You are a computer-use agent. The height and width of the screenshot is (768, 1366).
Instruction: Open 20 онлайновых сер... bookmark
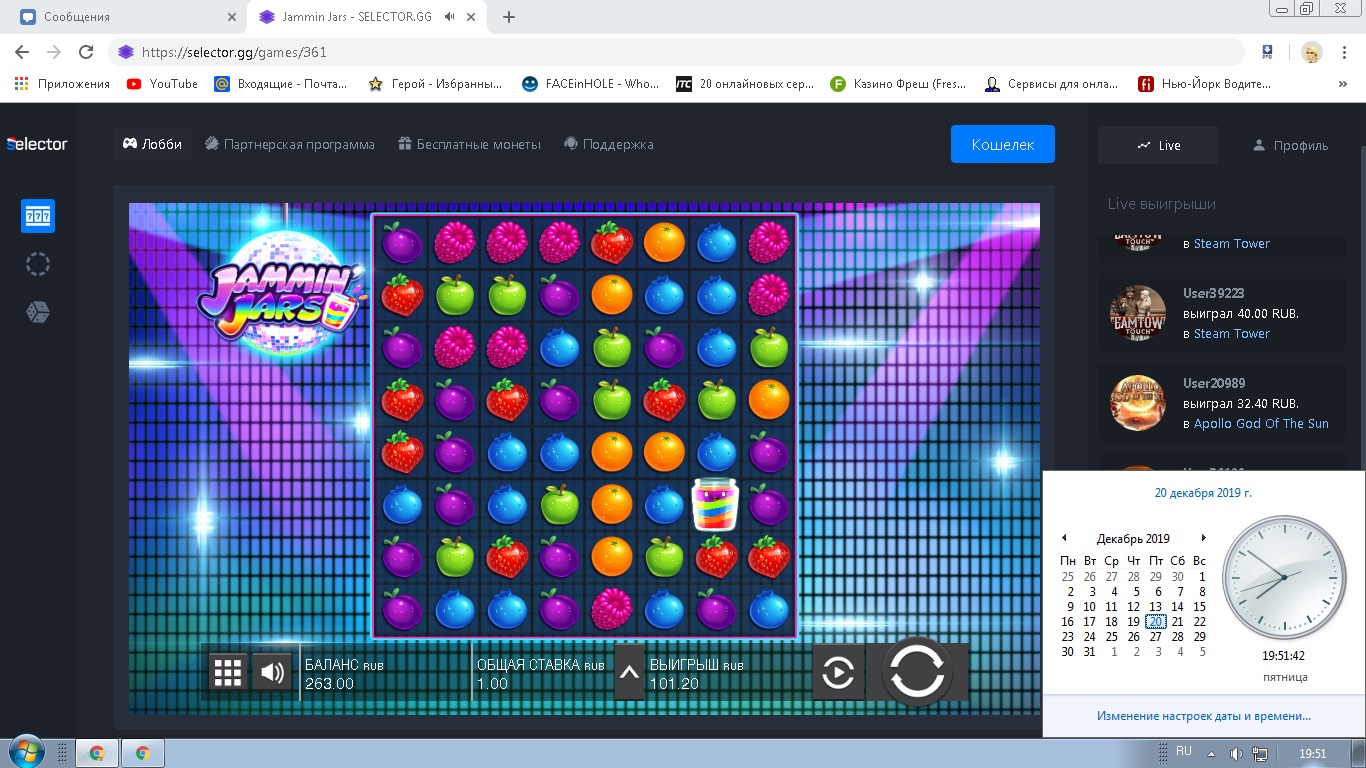click(745, 84)
